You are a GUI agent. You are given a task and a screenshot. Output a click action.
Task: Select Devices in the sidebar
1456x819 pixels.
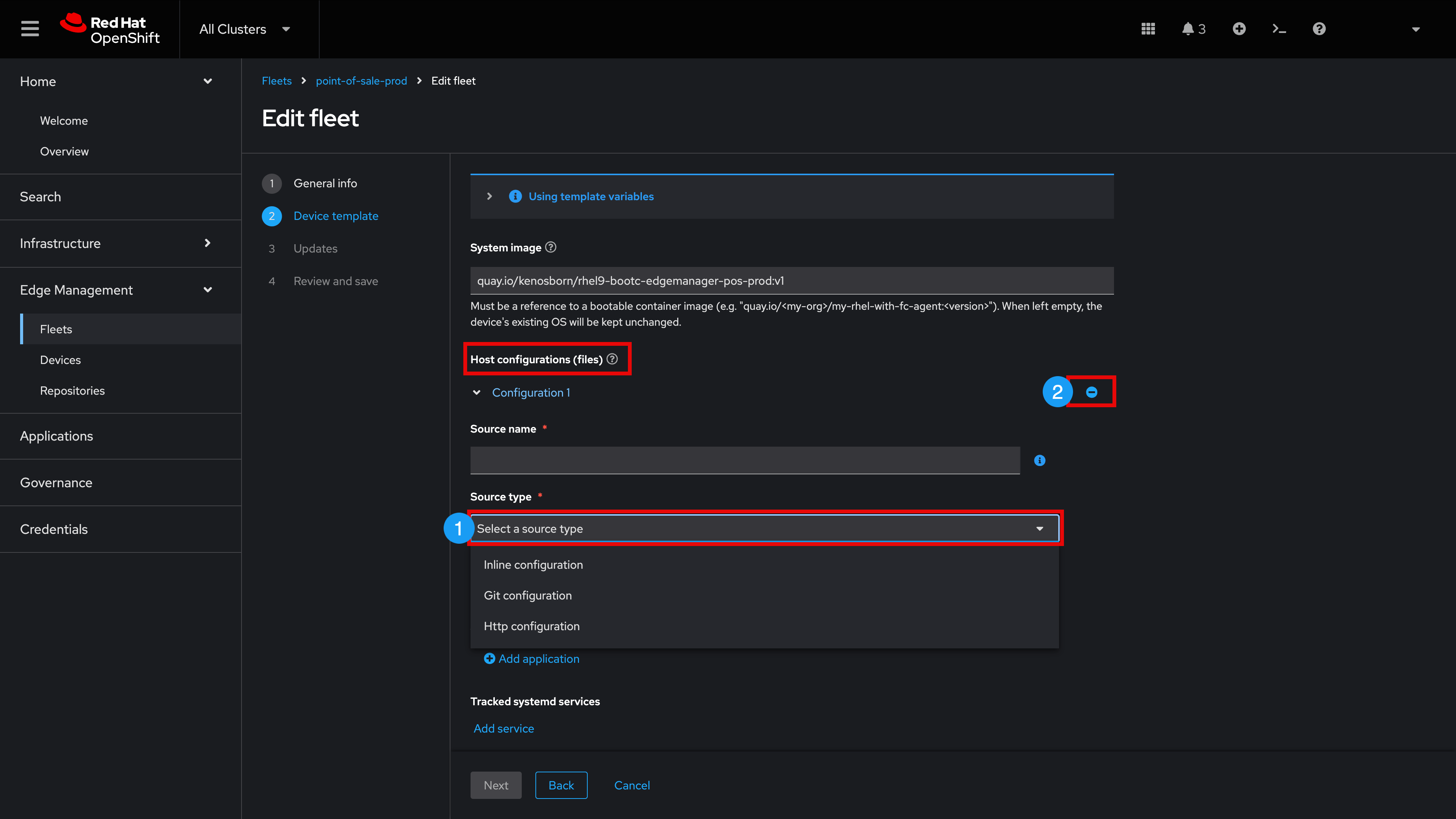click(x=61, y=360)
